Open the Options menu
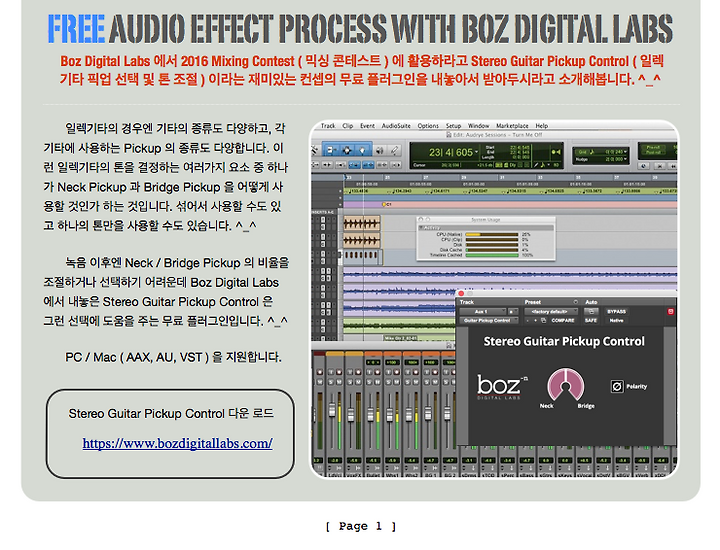 point(428,126)
